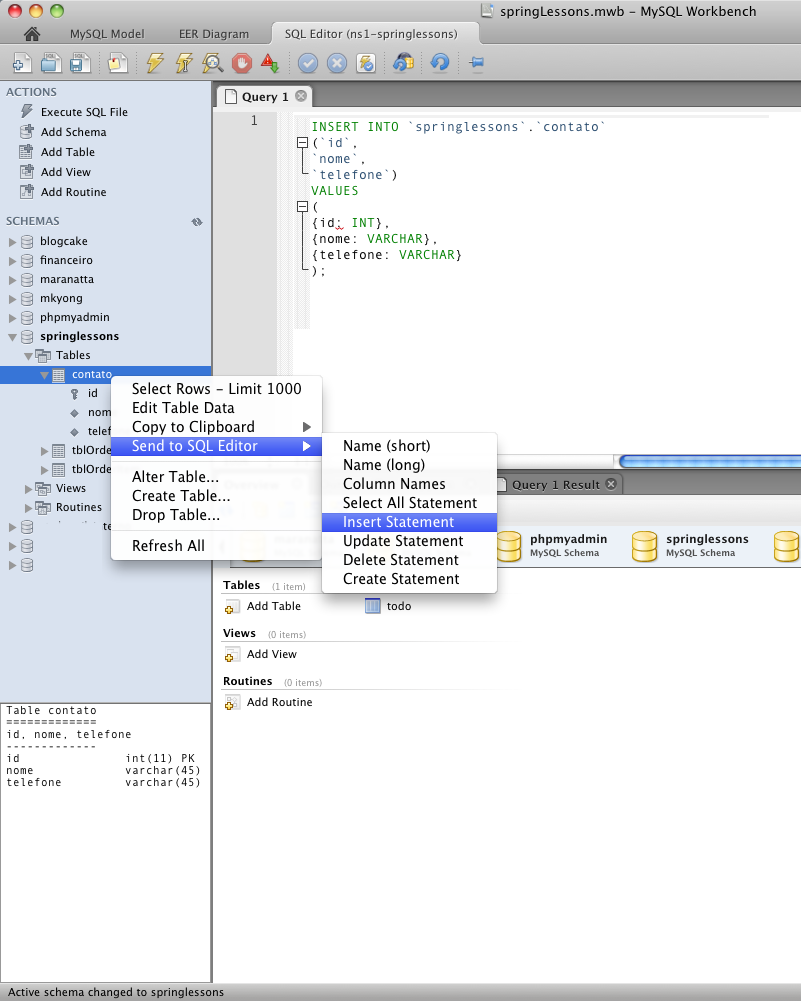Choose Alter Table... from context menu
The width and height of the screenshot is (801, 1001).
(216, 477)
